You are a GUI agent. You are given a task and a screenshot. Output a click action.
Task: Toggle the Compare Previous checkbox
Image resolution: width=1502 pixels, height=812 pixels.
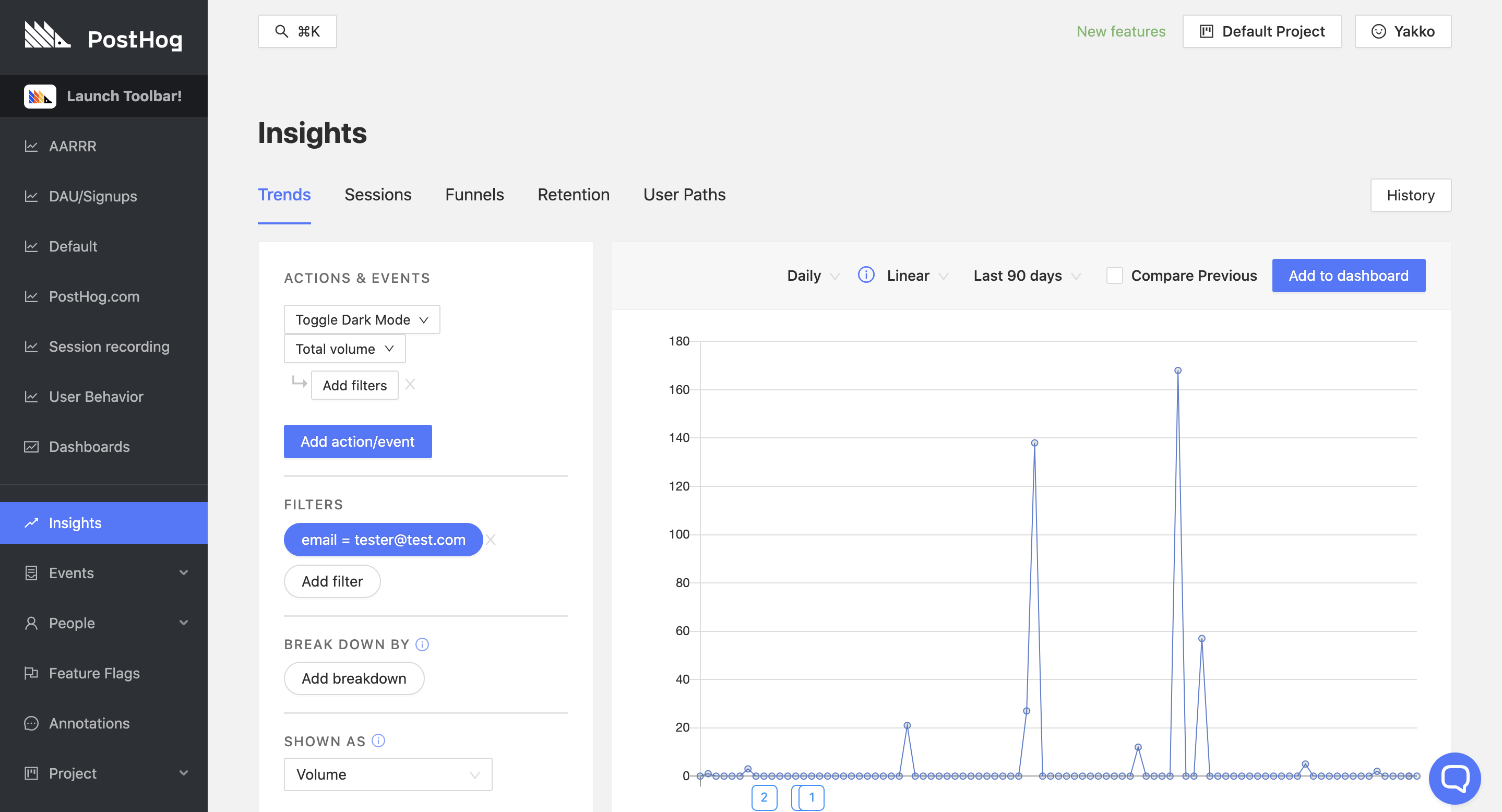point(1114,275)
